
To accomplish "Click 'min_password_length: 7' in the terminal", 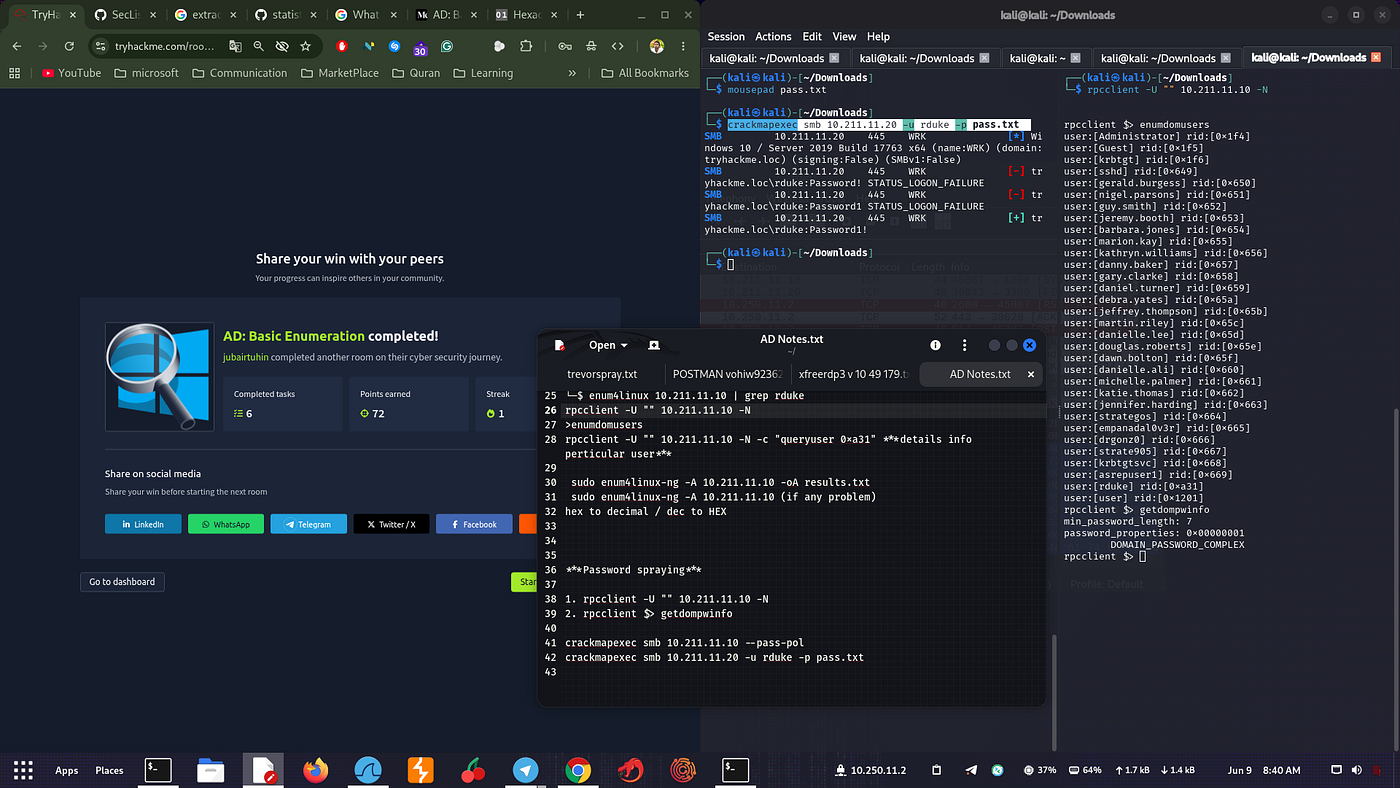I will coord(1129,521).
